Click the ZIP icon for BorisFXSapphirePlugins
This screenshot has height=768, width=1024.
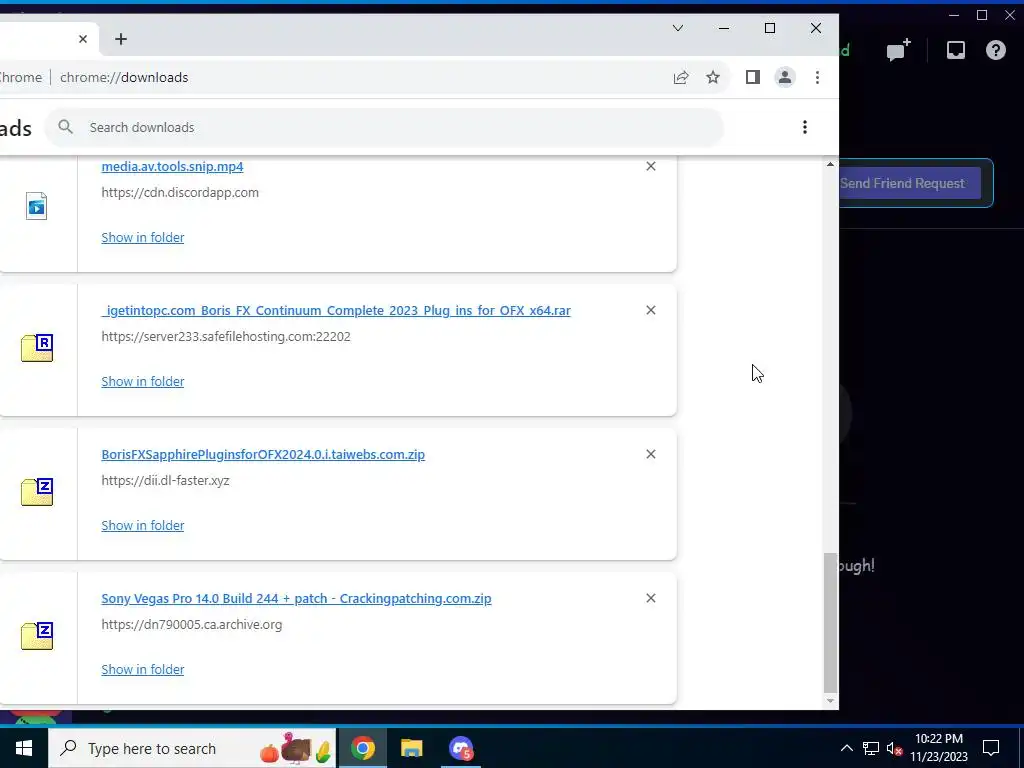tap(37, 492)
